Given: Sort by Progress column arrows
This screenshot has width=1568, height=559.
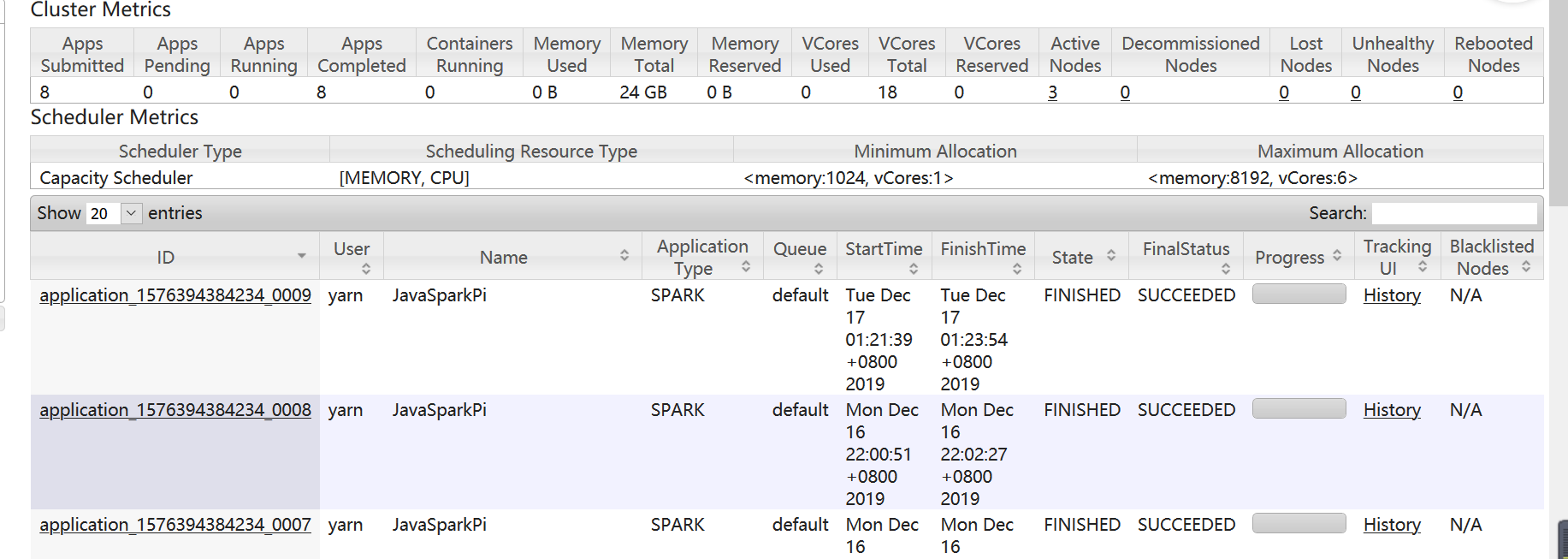Looking at the screenshot, I should tap(1337, 256).
